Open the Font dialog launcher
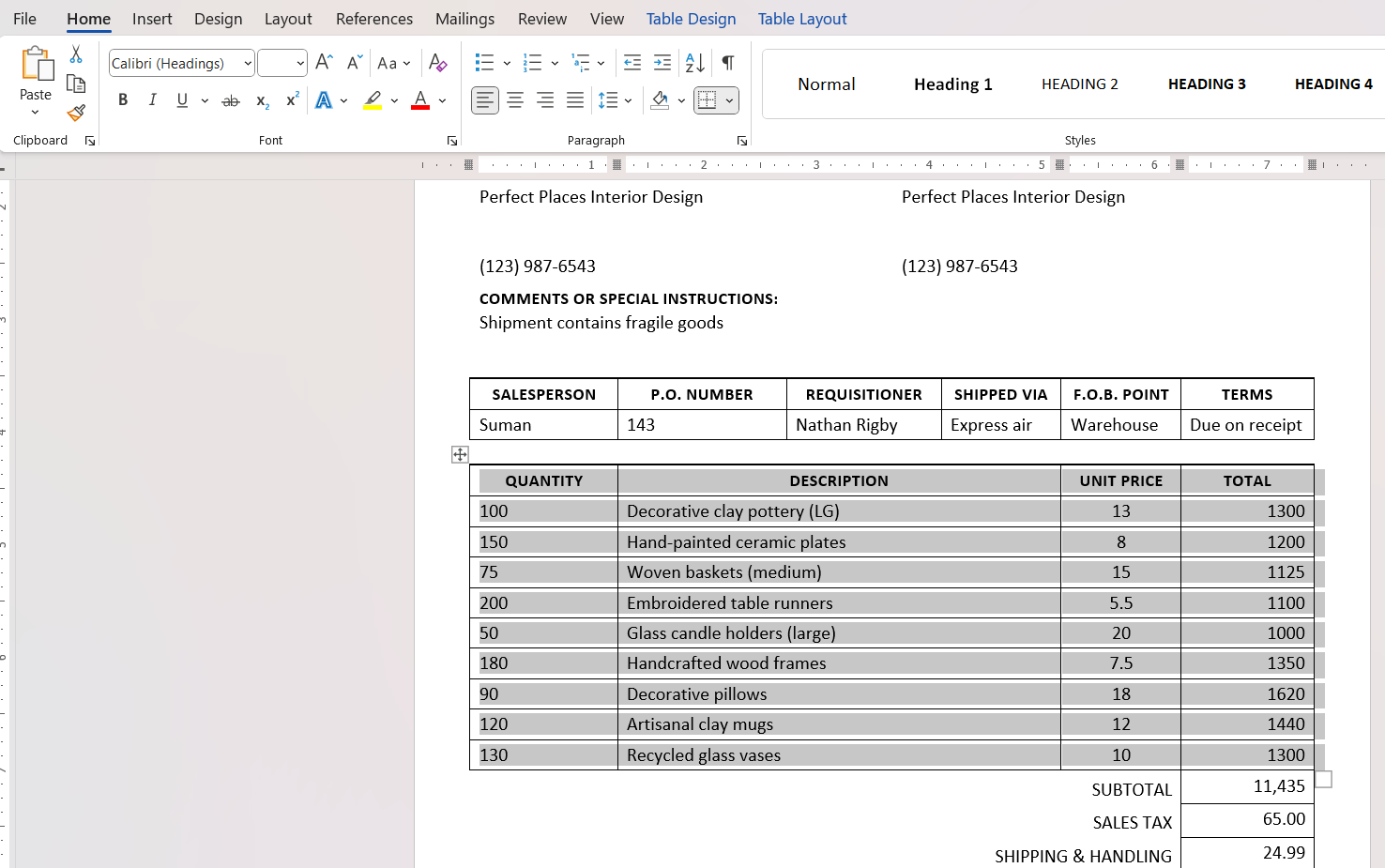Image resolution: width=1385 pixels, height=868 pixels. pos(452,141)
